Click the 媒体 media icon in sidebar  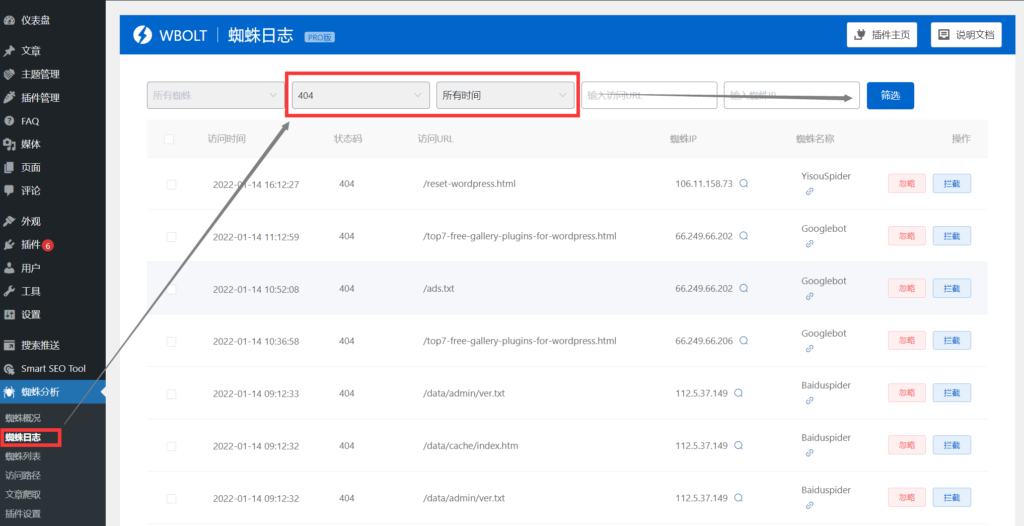(9, 144)
